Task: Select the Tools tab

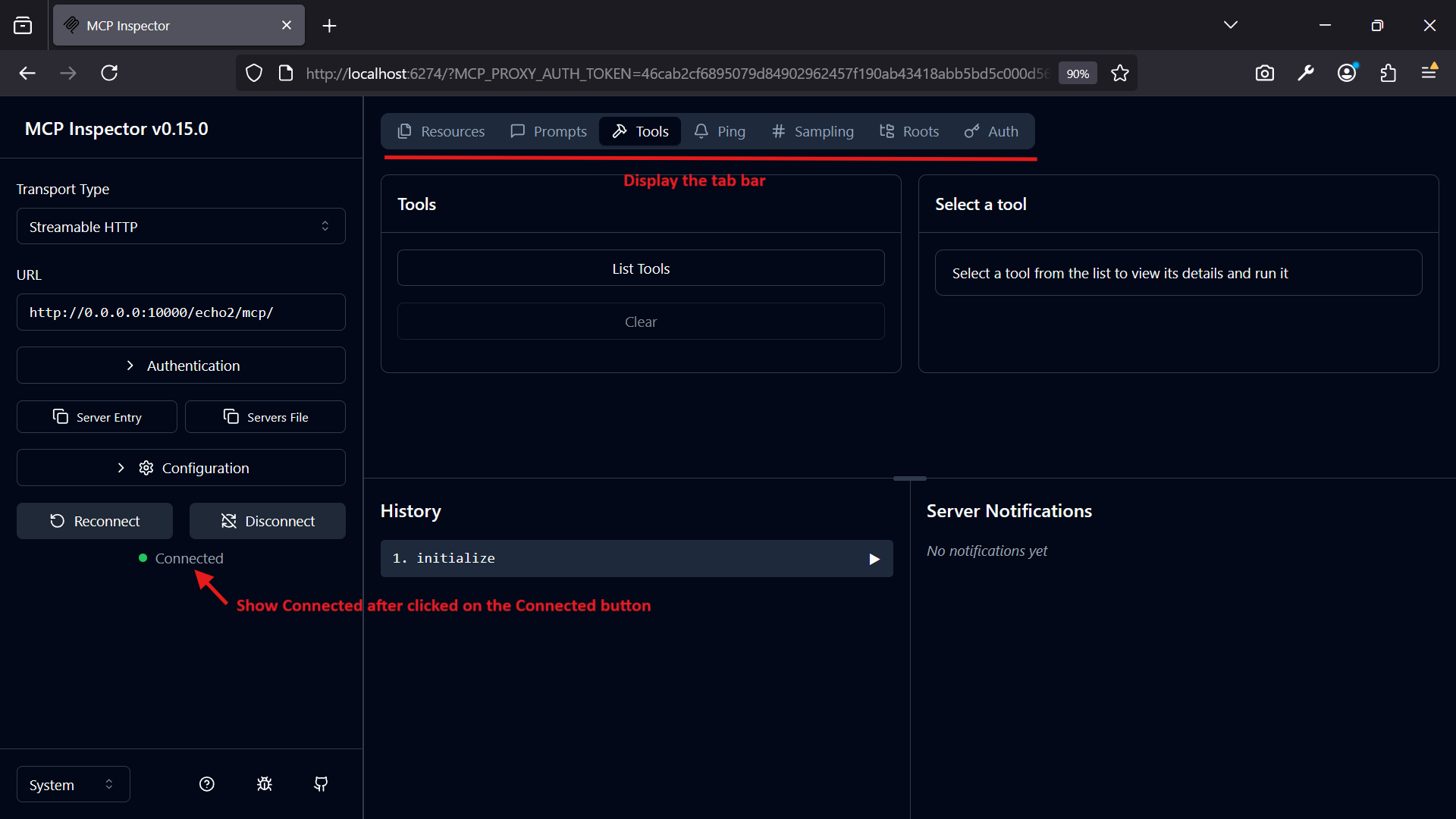Action: [x=640, y=131]
